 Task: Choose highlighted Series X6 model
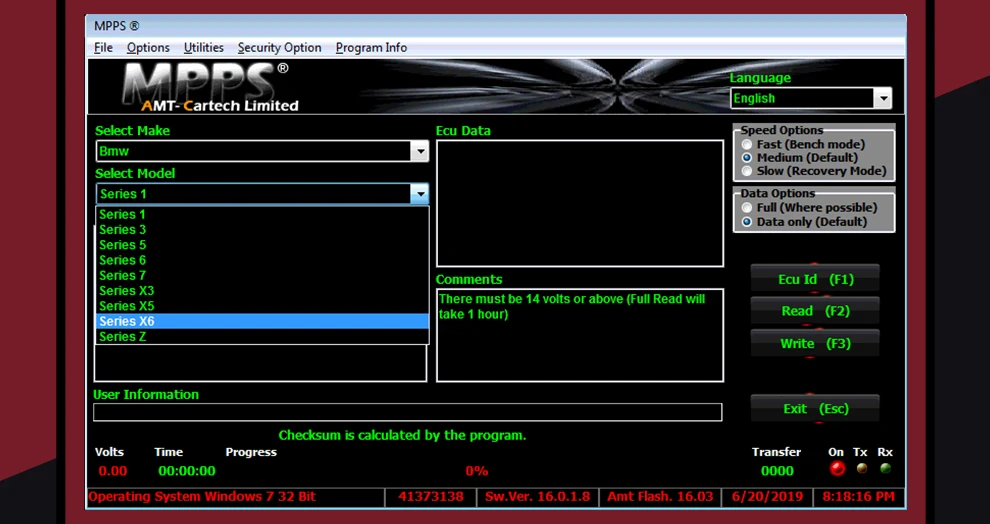(262, 321)
